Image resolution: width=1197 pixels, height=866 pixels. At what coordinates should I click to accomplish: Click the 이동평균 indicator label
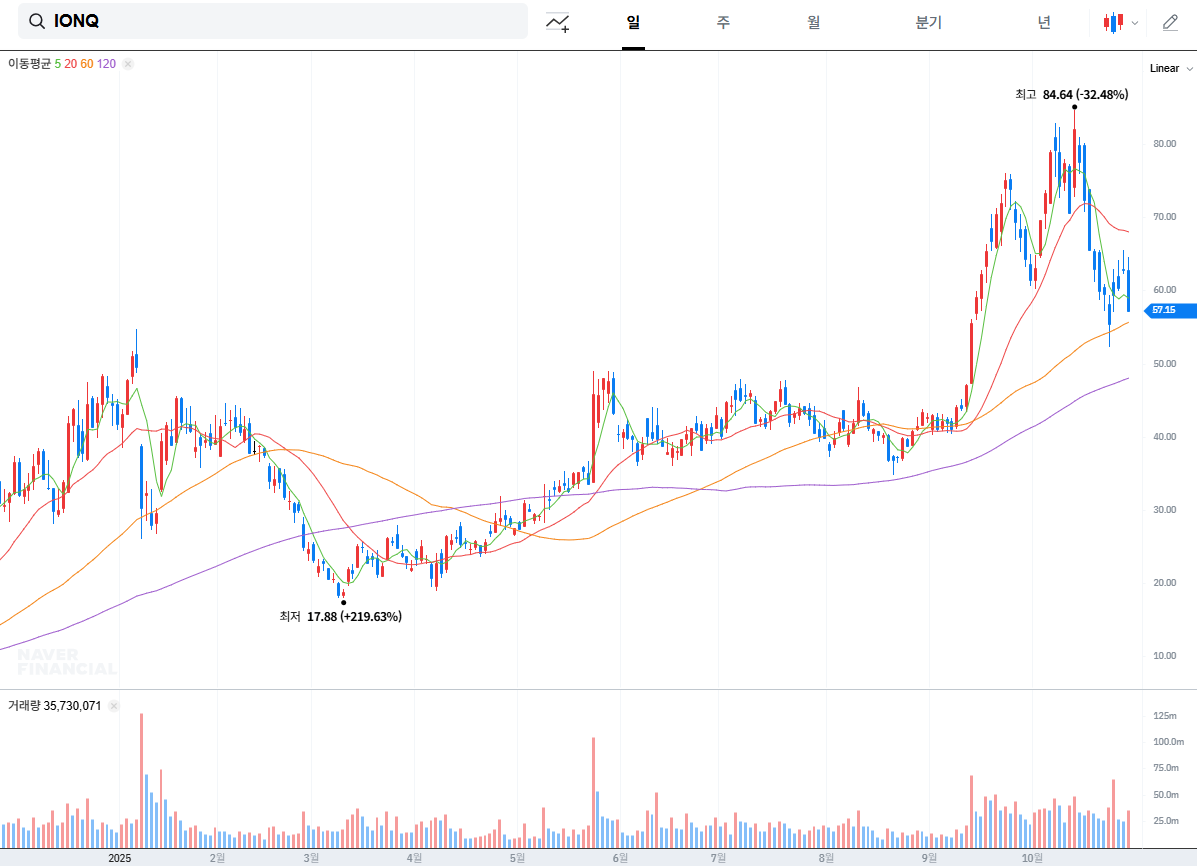point(29,64)
